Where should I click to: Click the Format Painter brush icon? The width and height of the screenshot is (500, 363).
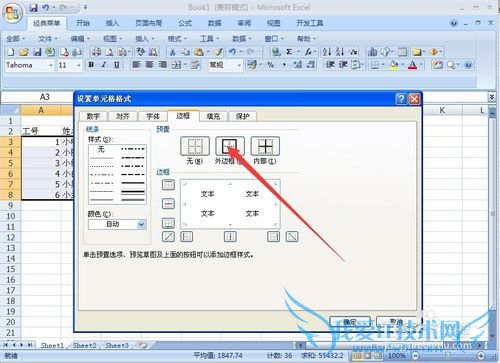(218, 52)
